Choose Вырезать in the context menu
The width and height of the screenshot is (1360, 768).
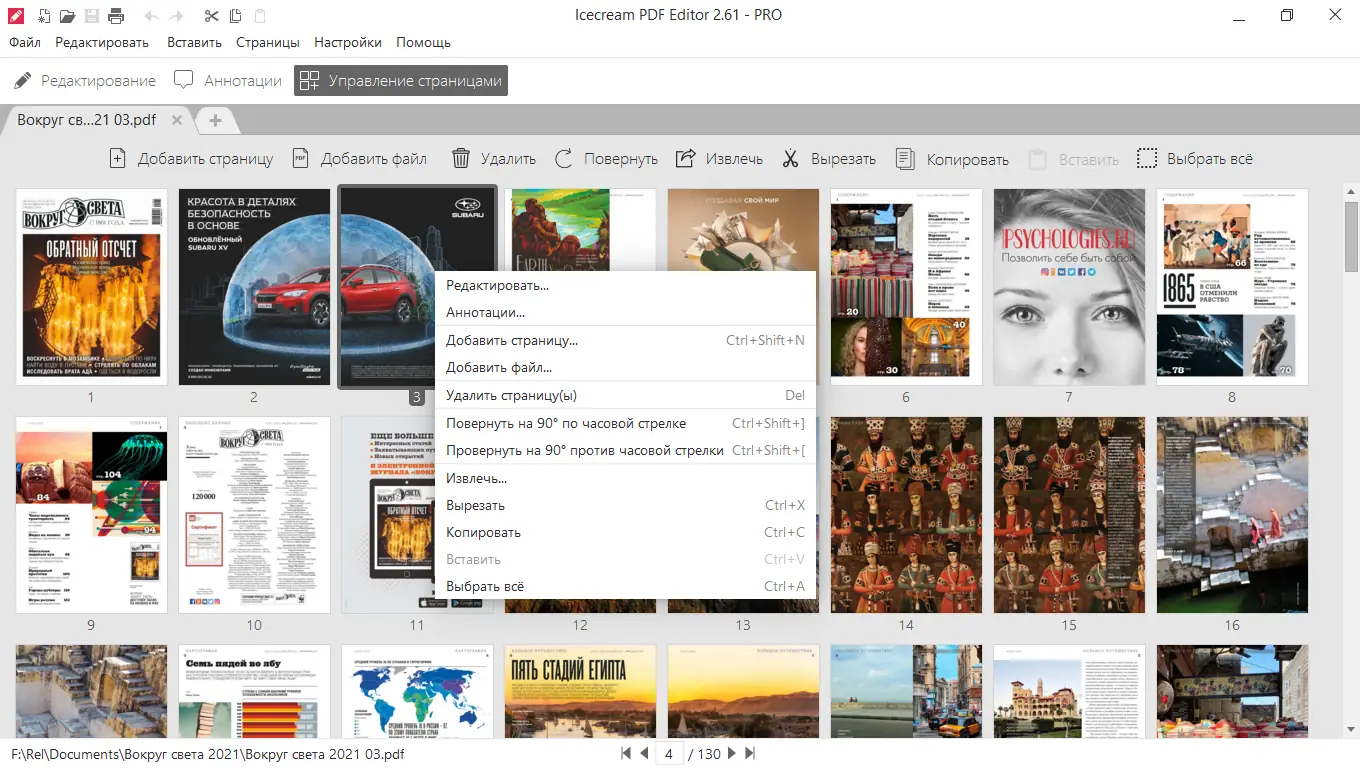coord(625,505)
